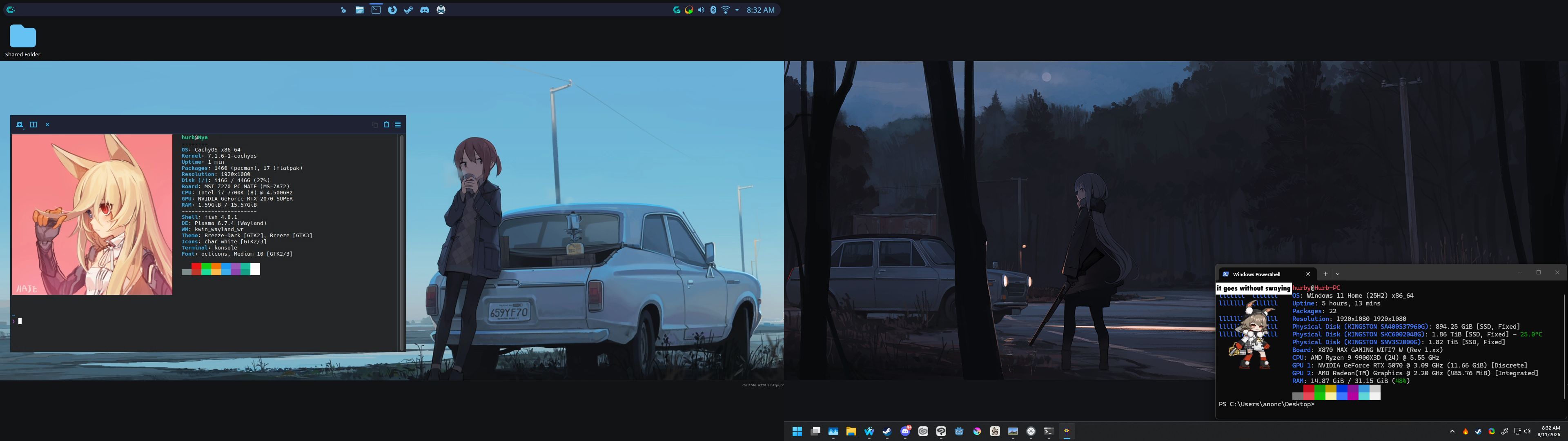Open Discord with the 9+ badge on the taskbar
This screenshot has width=1568, height=441.
(906, 431)
